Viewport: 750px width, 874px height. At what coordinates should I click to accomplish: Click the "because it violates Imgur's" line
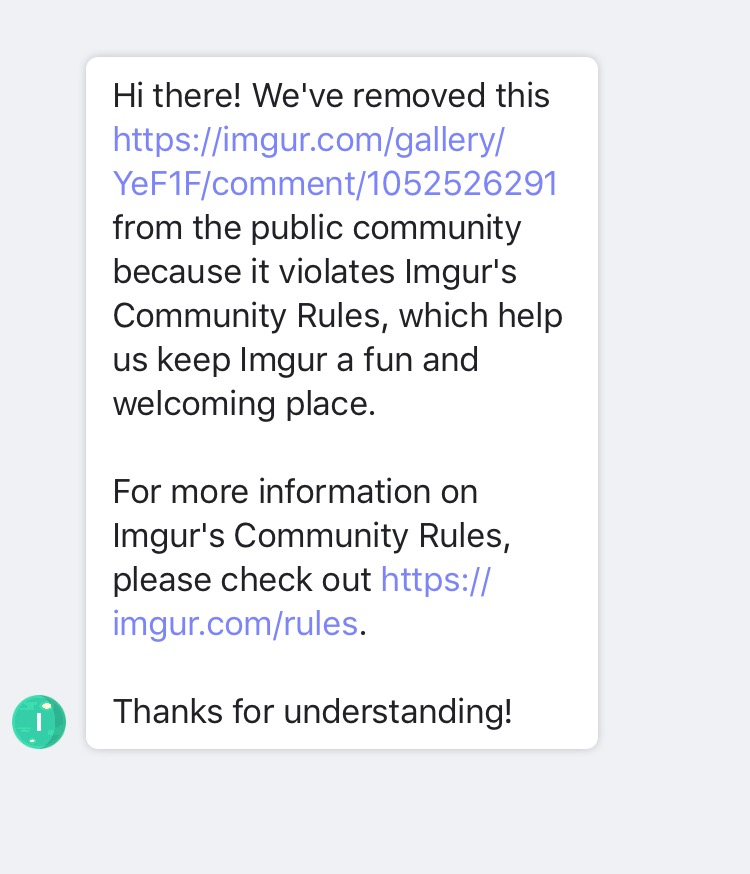[x=314, y=272]
